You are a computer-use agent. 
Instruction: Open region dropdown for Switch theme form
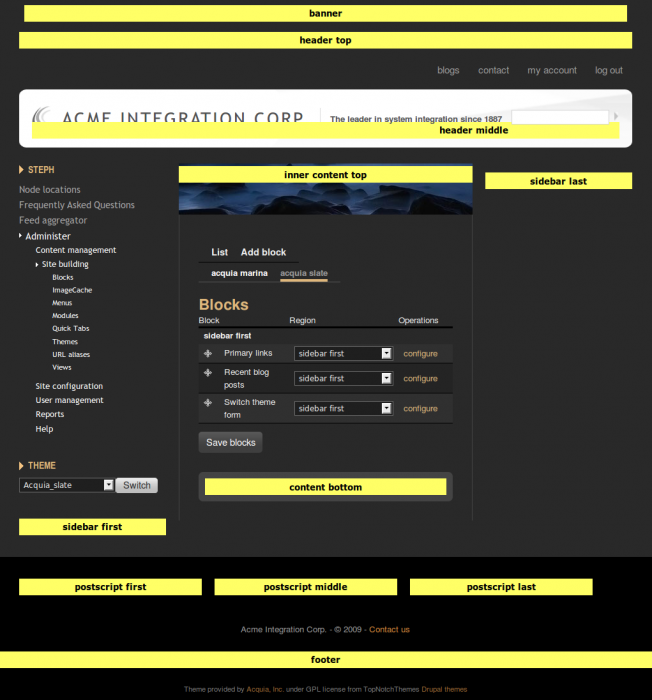tap(343, 408)
